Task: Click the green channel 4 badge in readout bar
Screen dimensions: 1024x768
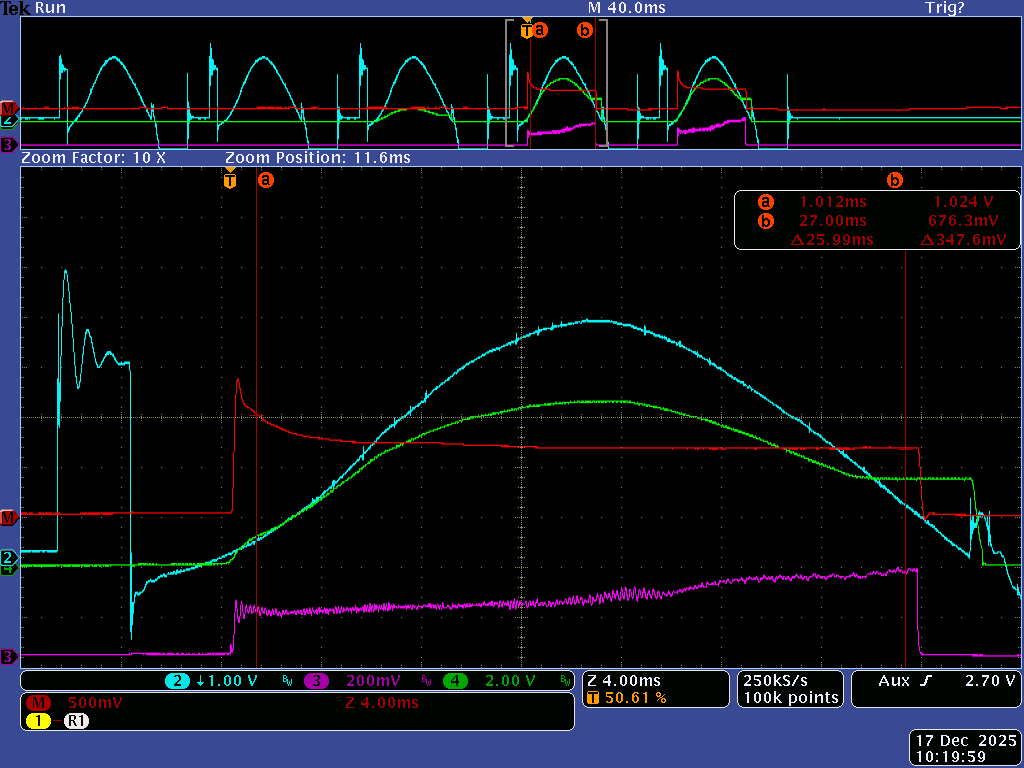Action: pyautogui.click(x=456, y=681)
